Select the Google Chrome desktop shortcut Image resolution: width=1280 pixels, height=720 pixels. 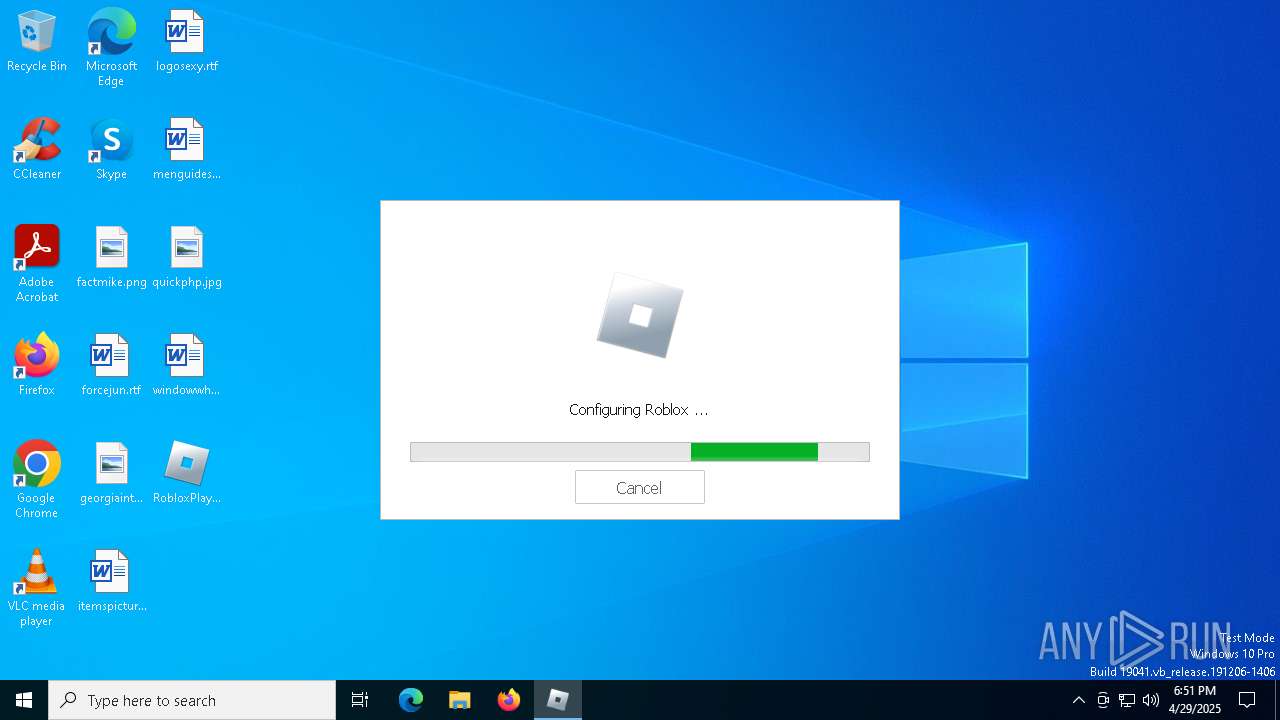point(37,480)
